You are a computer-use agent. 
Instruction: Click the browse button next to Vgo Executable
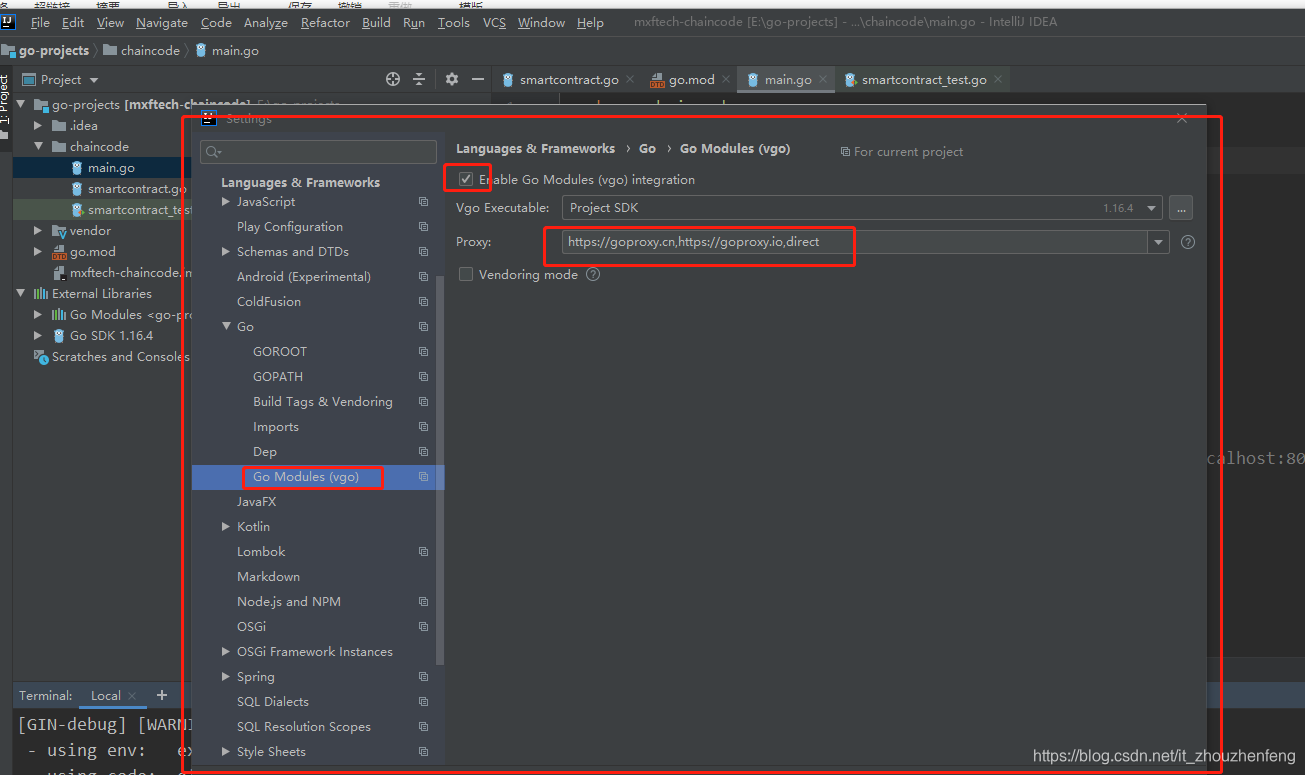(x=1181, y=208)
